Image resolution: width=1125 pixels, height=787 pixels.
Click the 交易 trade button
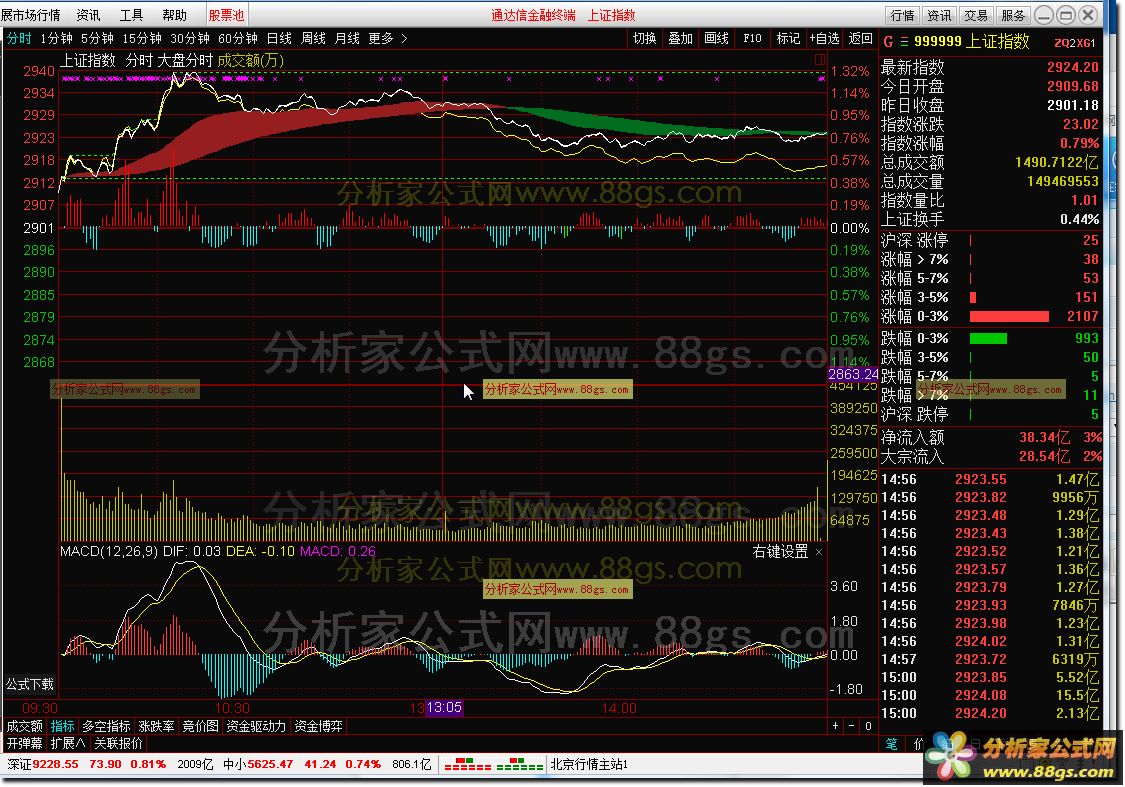(x=976, y=15)
